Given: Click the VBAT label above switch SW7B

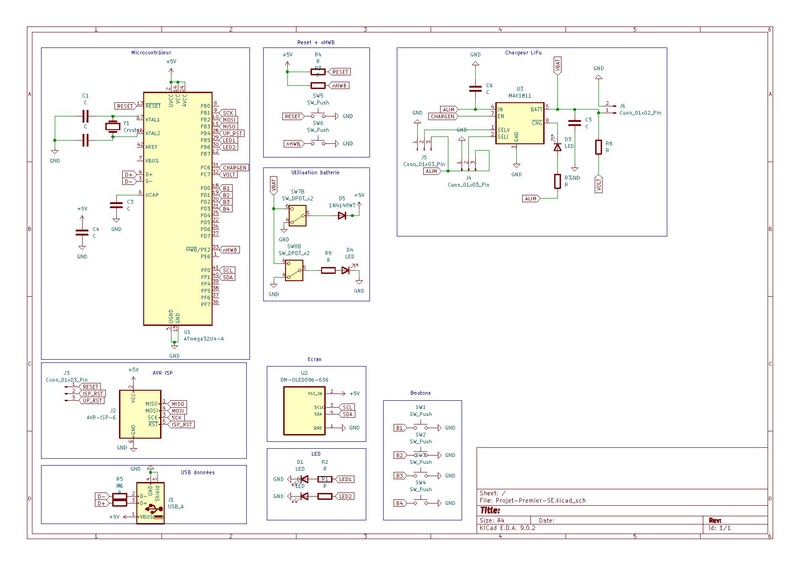Looking at the screenshot, I should [273, 186].
